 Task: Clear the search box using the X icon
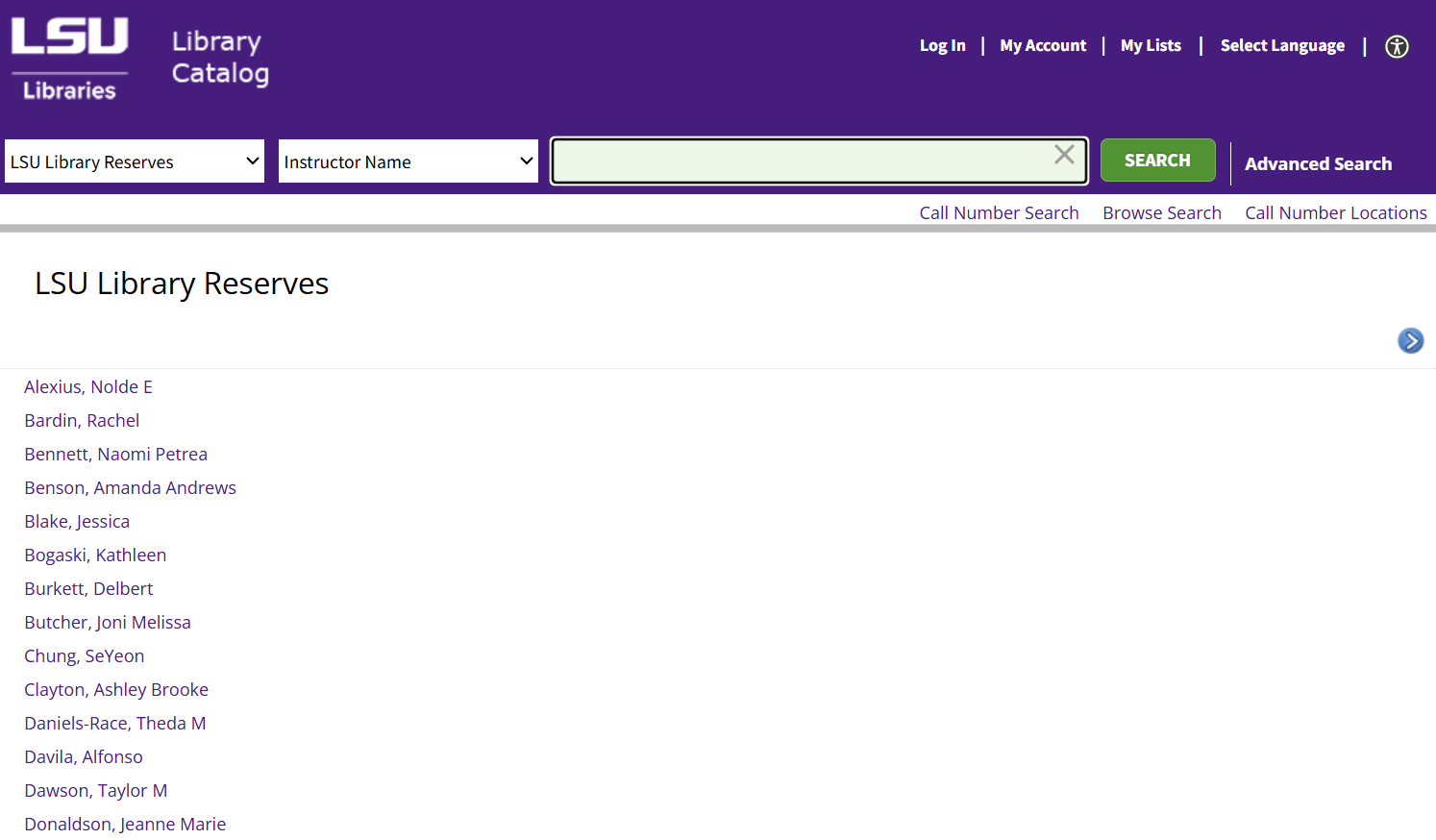tap(1064, 154)
